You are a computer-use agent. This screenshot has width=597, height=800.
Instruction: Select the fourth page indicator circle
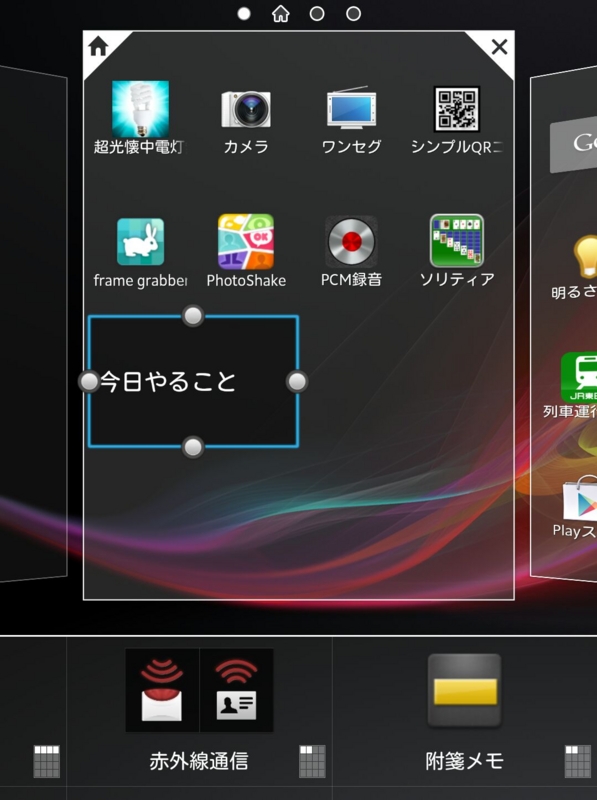click(353, 14)
